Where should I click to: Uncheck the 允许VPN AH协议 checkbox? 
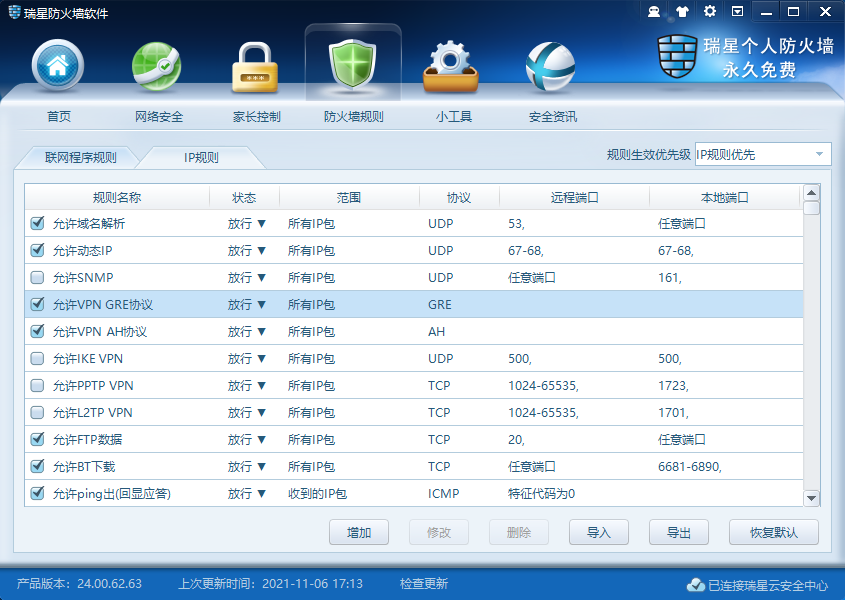(x=37, y=331)
